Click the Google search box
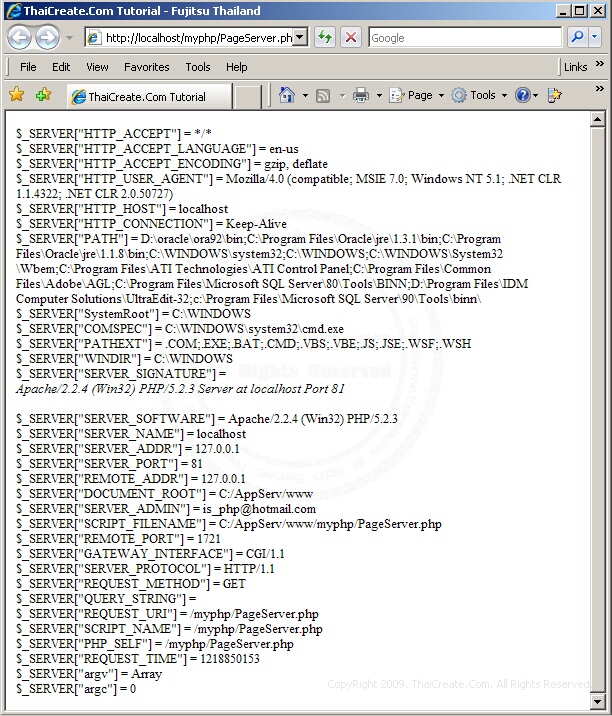Screen dimensions: 612x716 pos(465,37)
